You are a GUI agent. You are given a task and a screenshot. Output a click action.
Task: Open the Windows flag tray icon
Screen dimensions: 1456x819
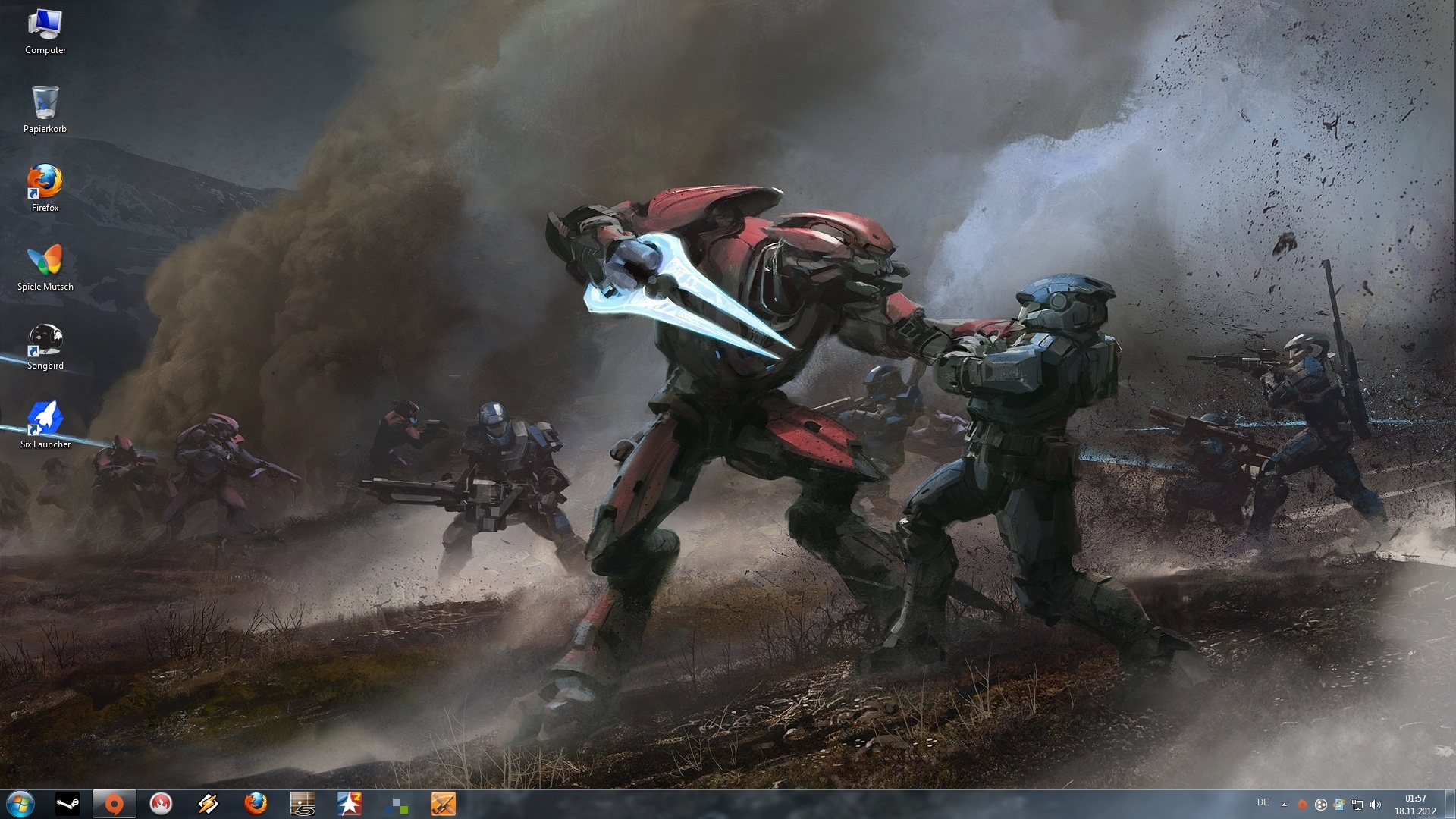tap(1339, 805)
